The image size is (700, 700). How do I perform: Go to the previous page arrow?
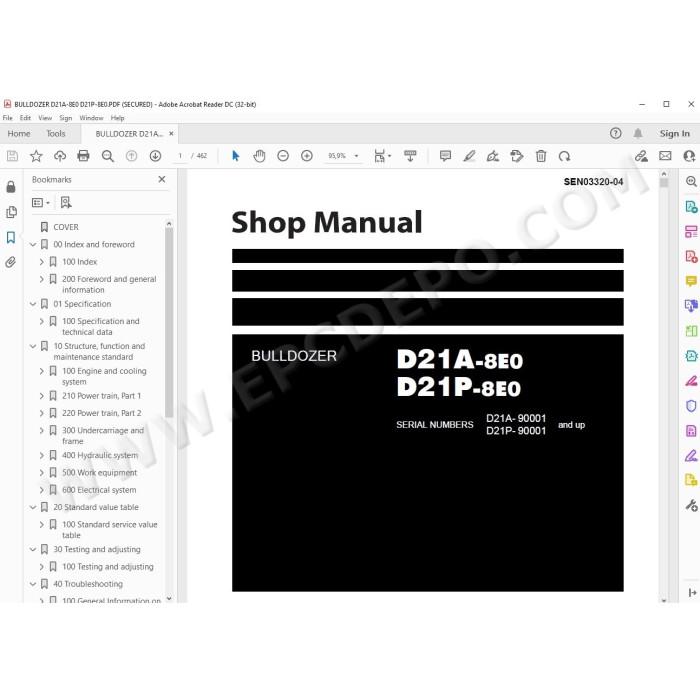131,156
